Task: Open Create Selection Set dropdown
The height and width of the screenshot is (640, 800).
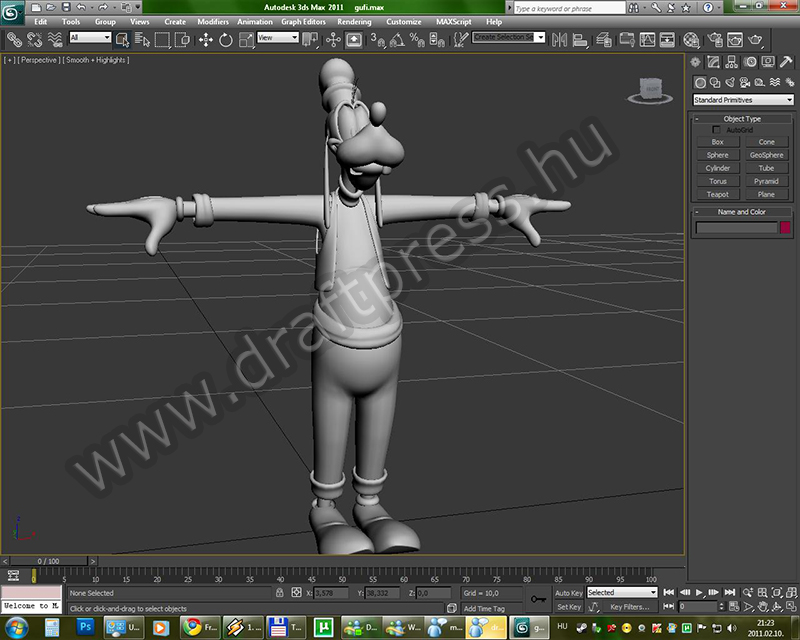Action: click(x=508, y=37)
